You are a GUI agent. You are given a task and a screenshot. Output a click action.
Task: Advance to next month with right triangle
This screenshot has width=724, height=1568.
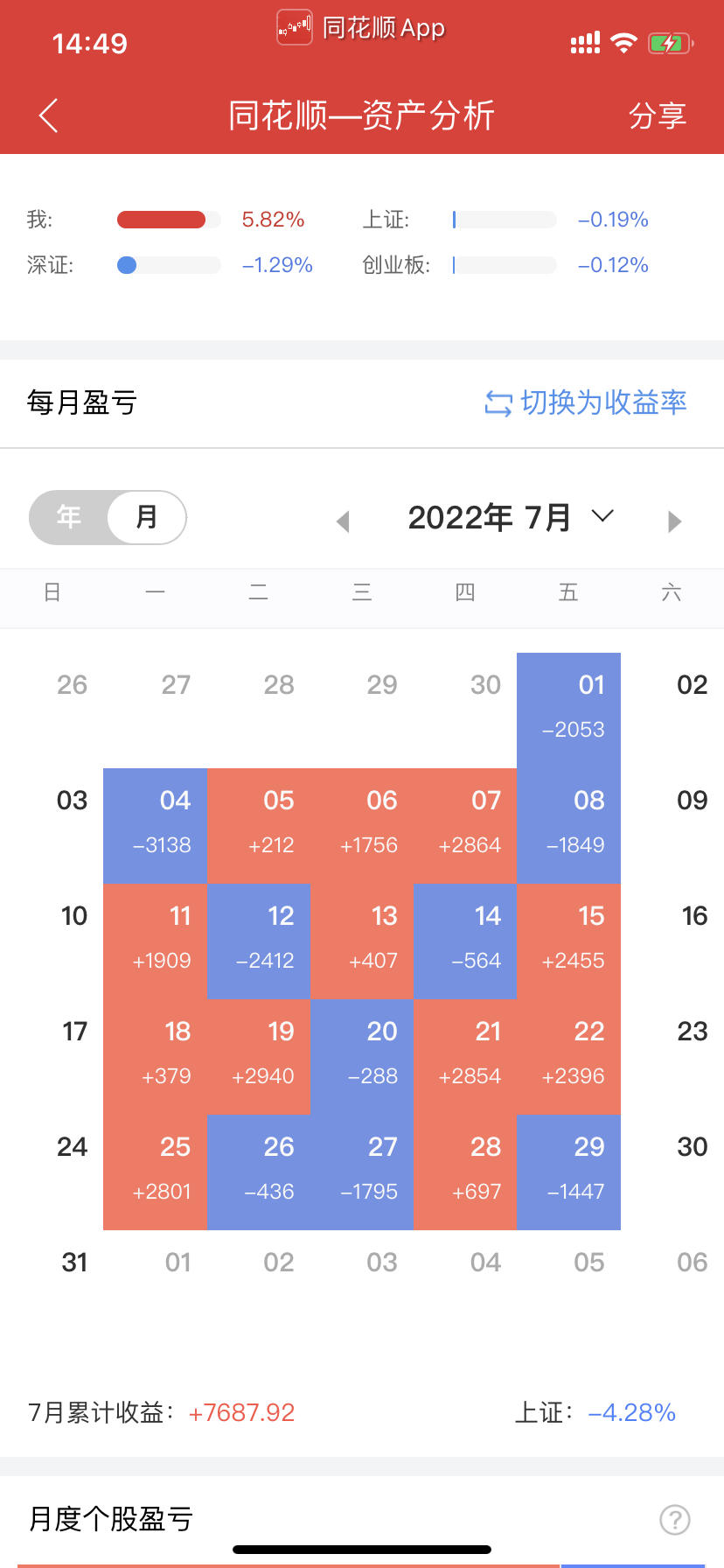click(x=674, y=521)
